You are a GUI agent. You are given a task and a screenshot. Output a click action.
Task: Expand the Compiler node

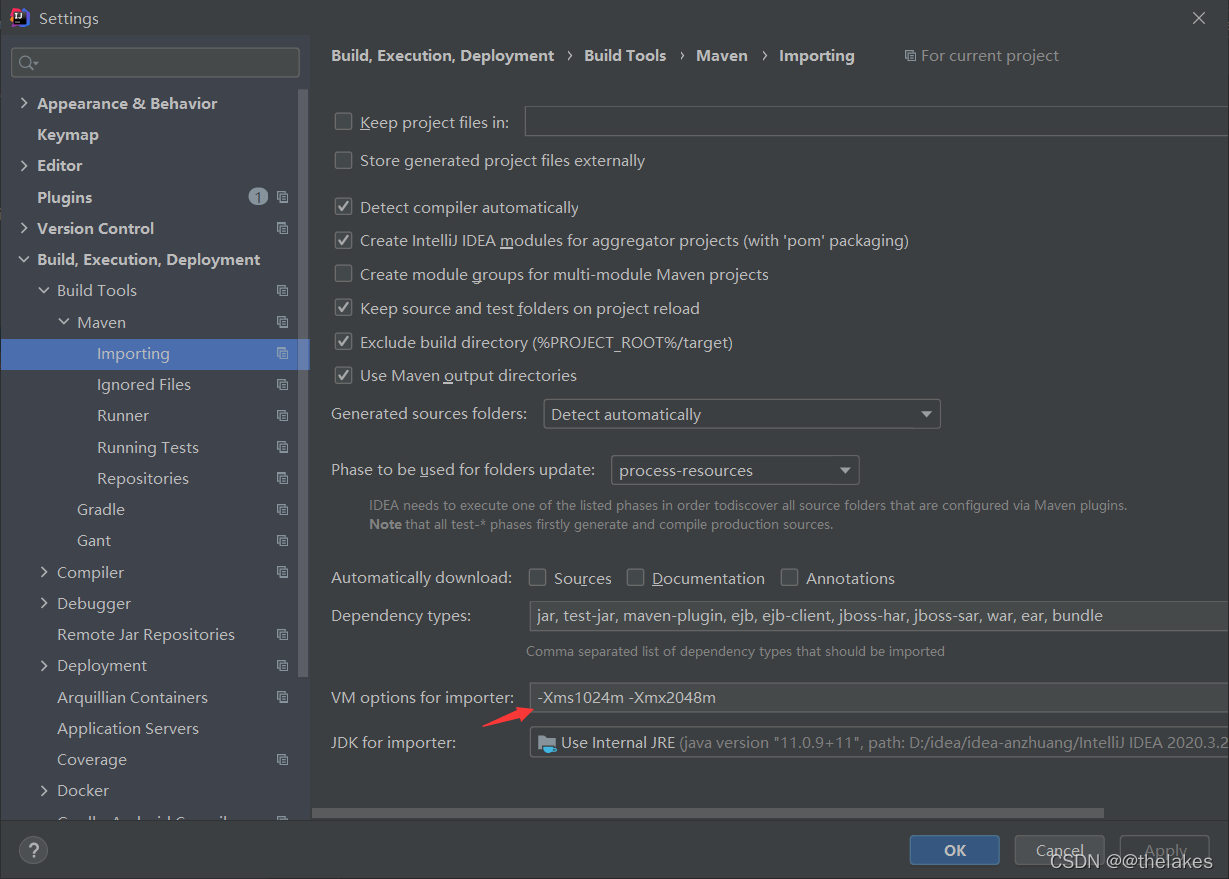(x=44, y=572)
